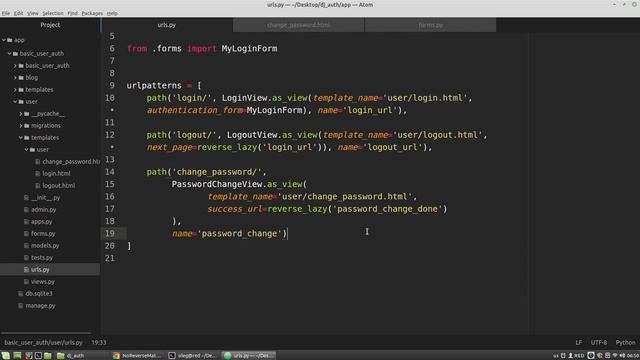Click line number 14 in the gutter
The width and height of the screenshot is (640, 360).
110,172
